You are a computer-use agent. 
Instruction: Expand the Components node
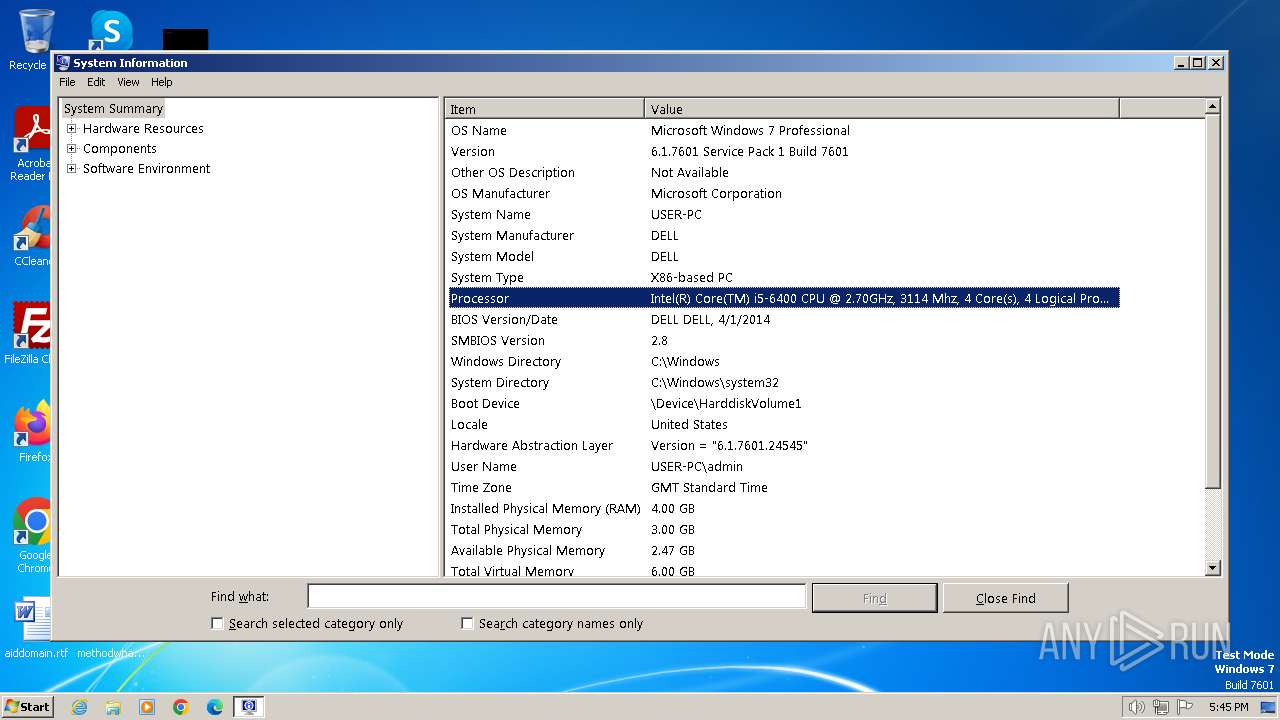click(71, 148)
